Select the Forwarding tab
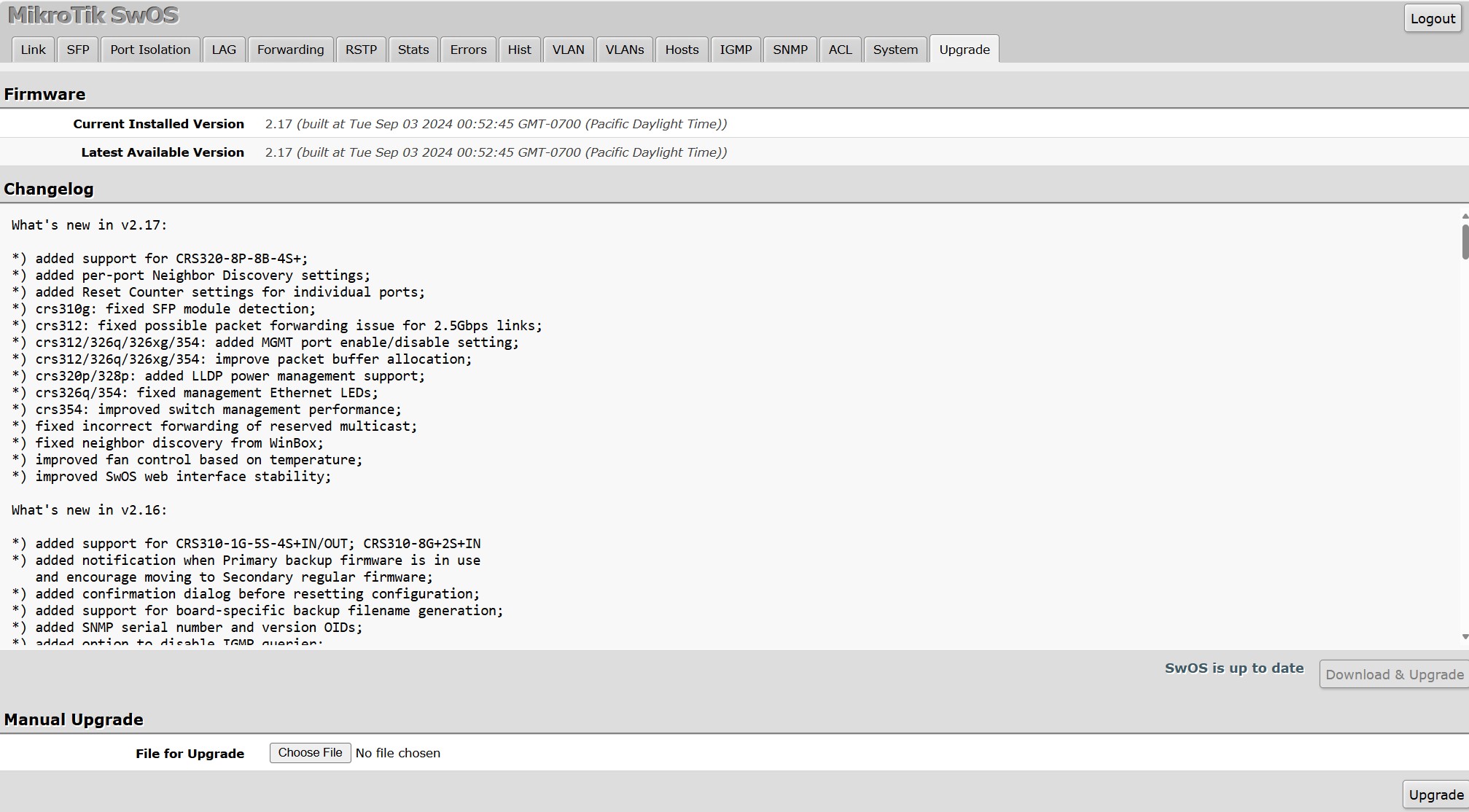Image resolution: width=1469 pixels, height=812 pixels. pos(290,50)
